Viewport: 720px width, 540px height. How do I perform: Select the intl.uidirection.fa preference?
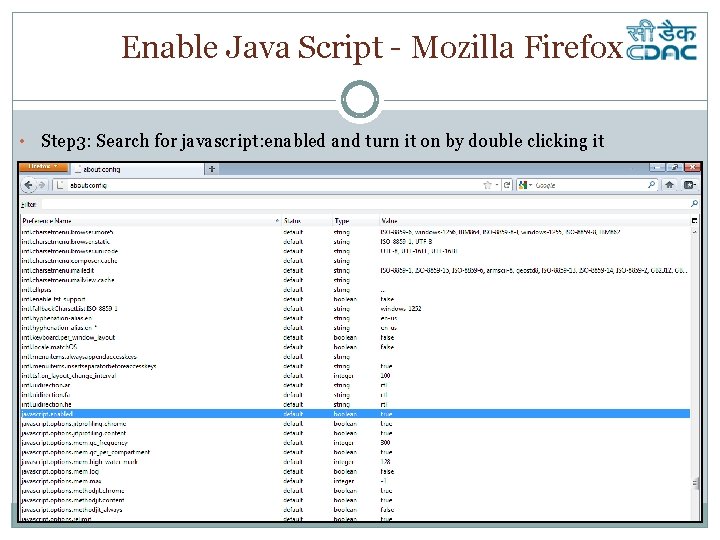click(355, 395)
